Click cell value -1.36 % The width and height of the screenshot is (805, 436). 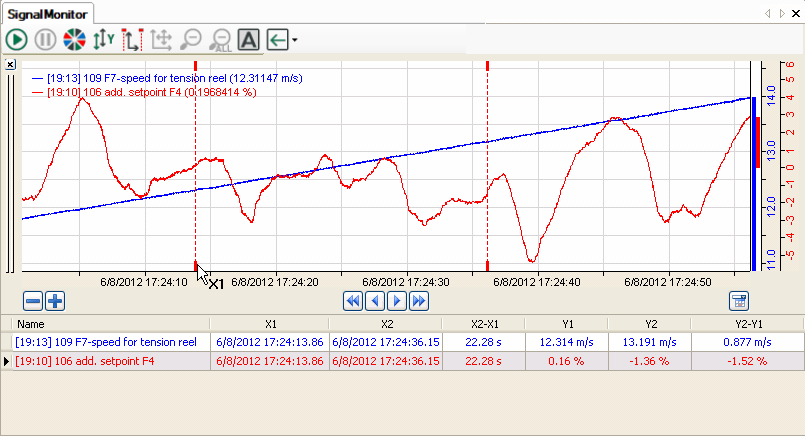[x=649, y=361]
